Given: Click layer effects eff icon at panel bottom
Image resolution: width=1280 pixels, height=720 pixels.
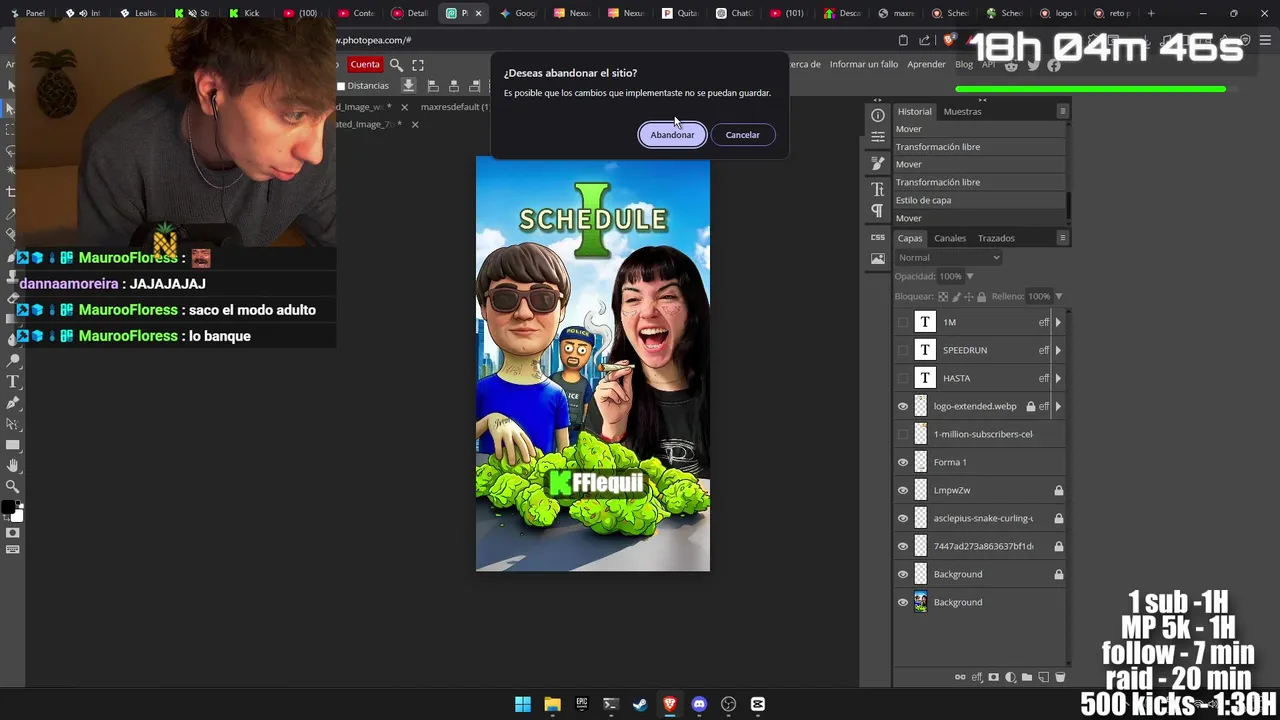Looking at the screenshot, I should point(977,677).
